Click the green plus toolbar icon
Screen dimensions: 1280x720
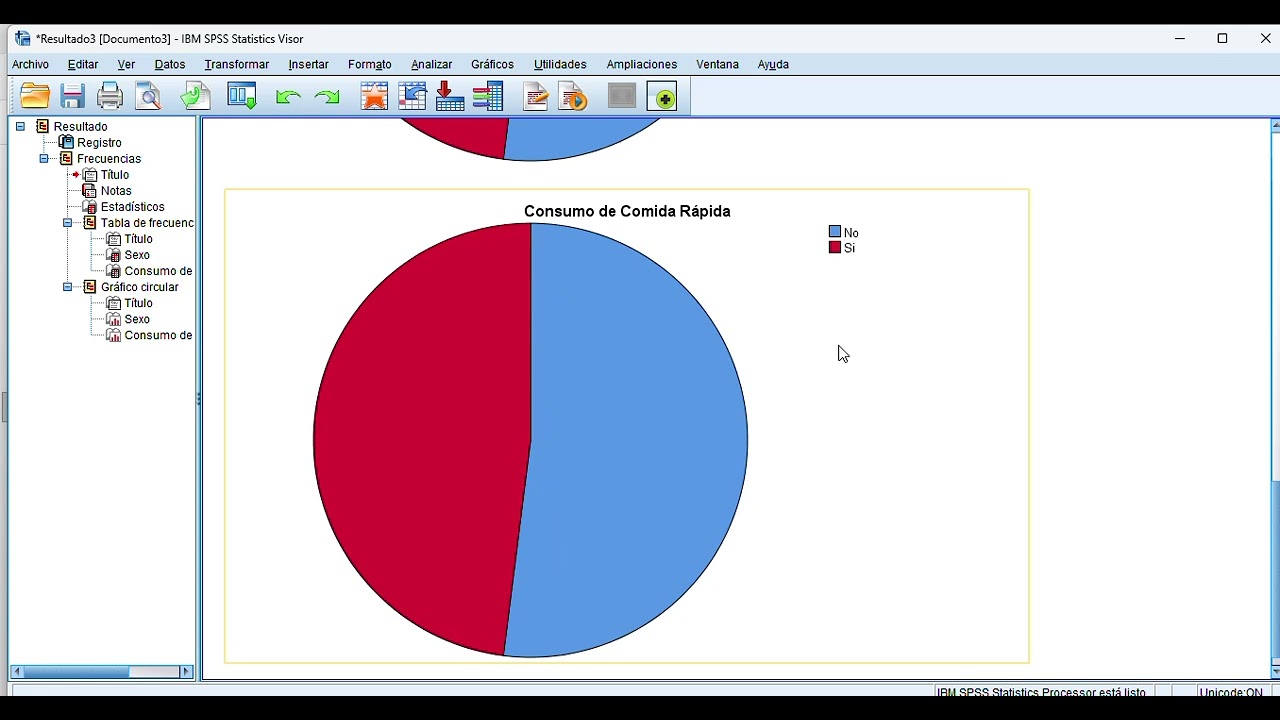tap(663, 96)
